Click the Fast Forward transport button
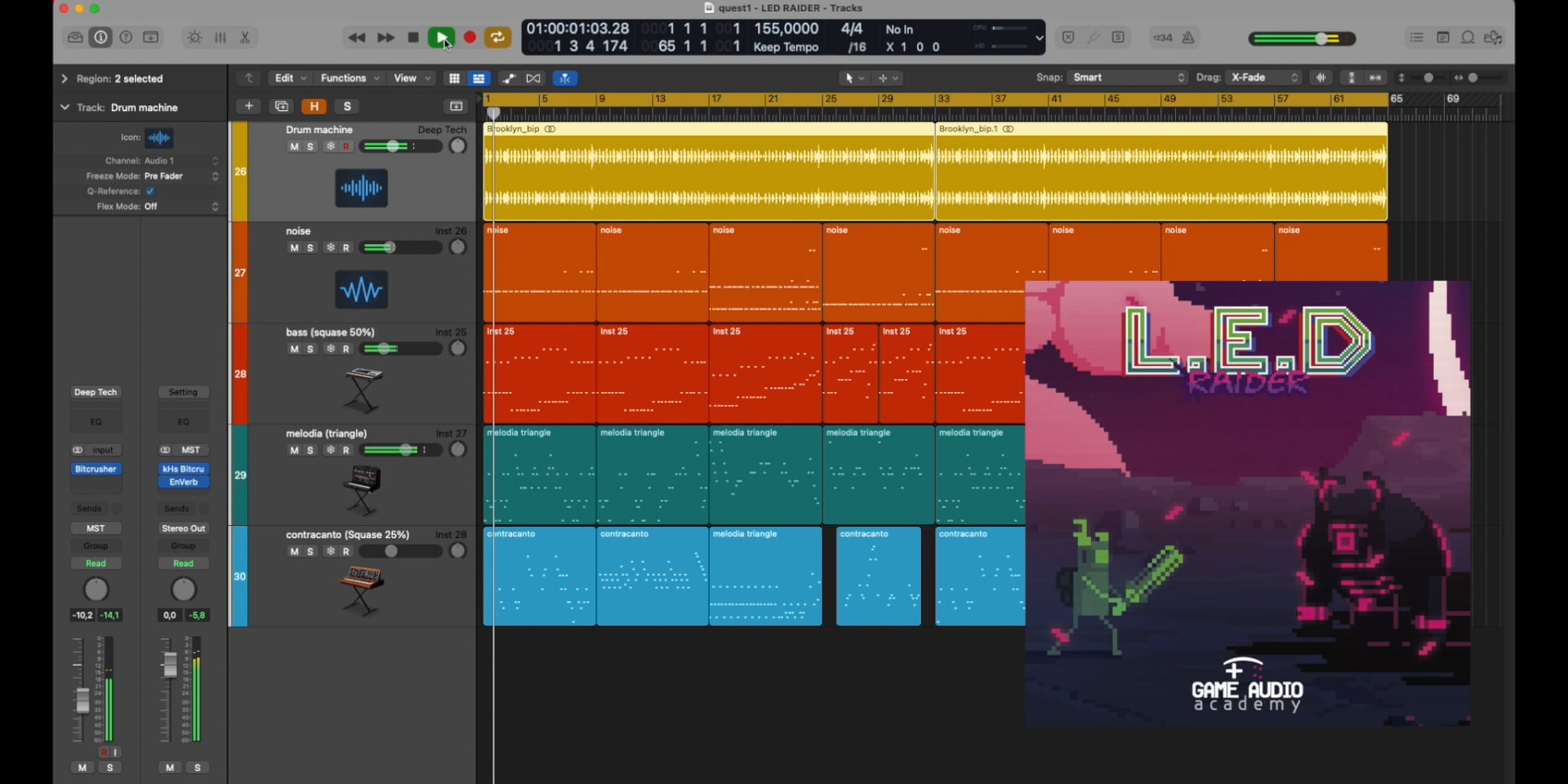The width and height of the screenshot is (1568, 784). [385, 38]
